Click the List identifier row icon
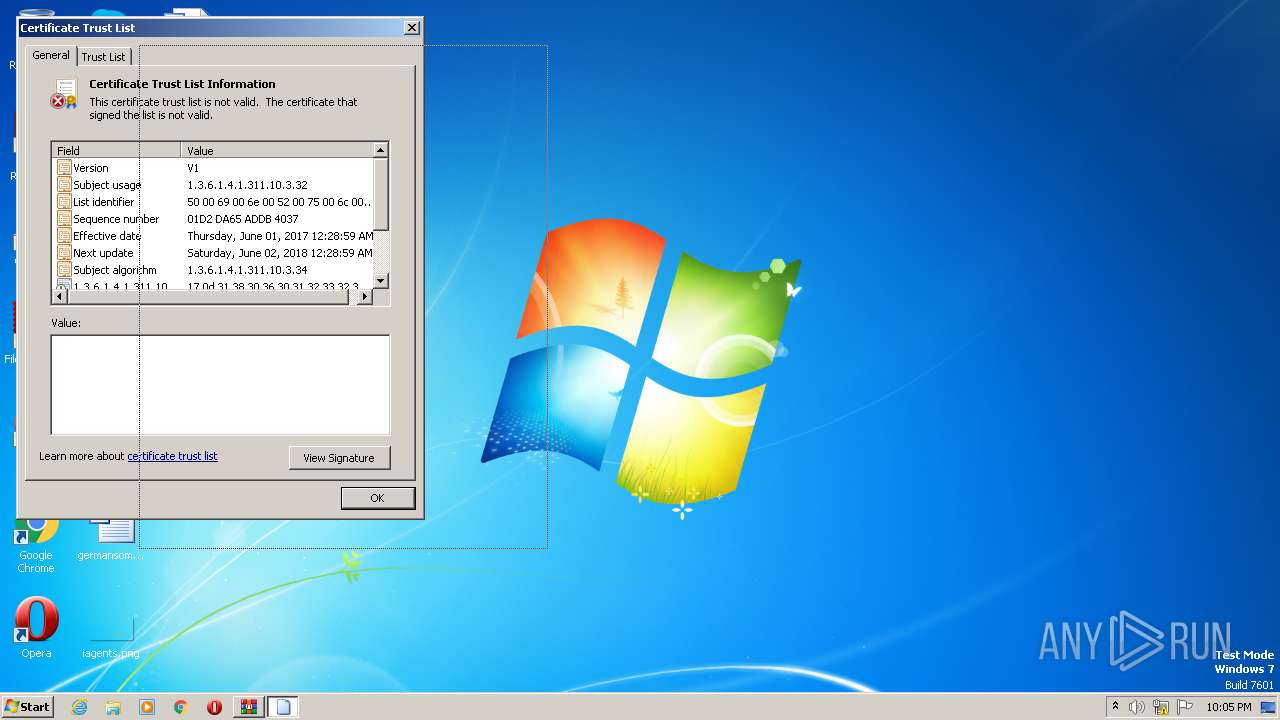The image size is (1280, 720). click(64, 202)
